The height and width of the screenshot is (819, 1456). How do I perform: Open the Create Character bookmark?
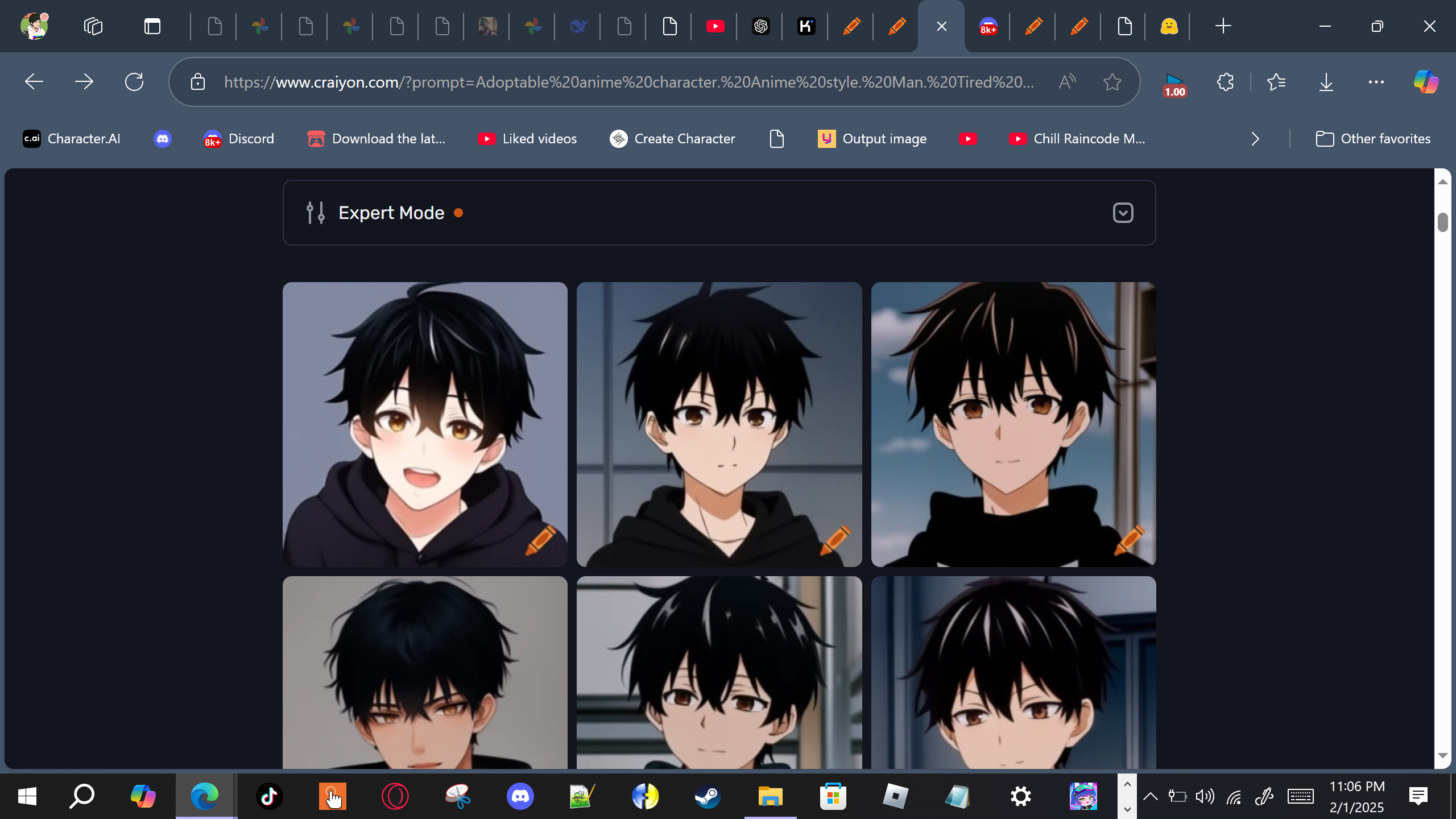click(x=672, y=139)
